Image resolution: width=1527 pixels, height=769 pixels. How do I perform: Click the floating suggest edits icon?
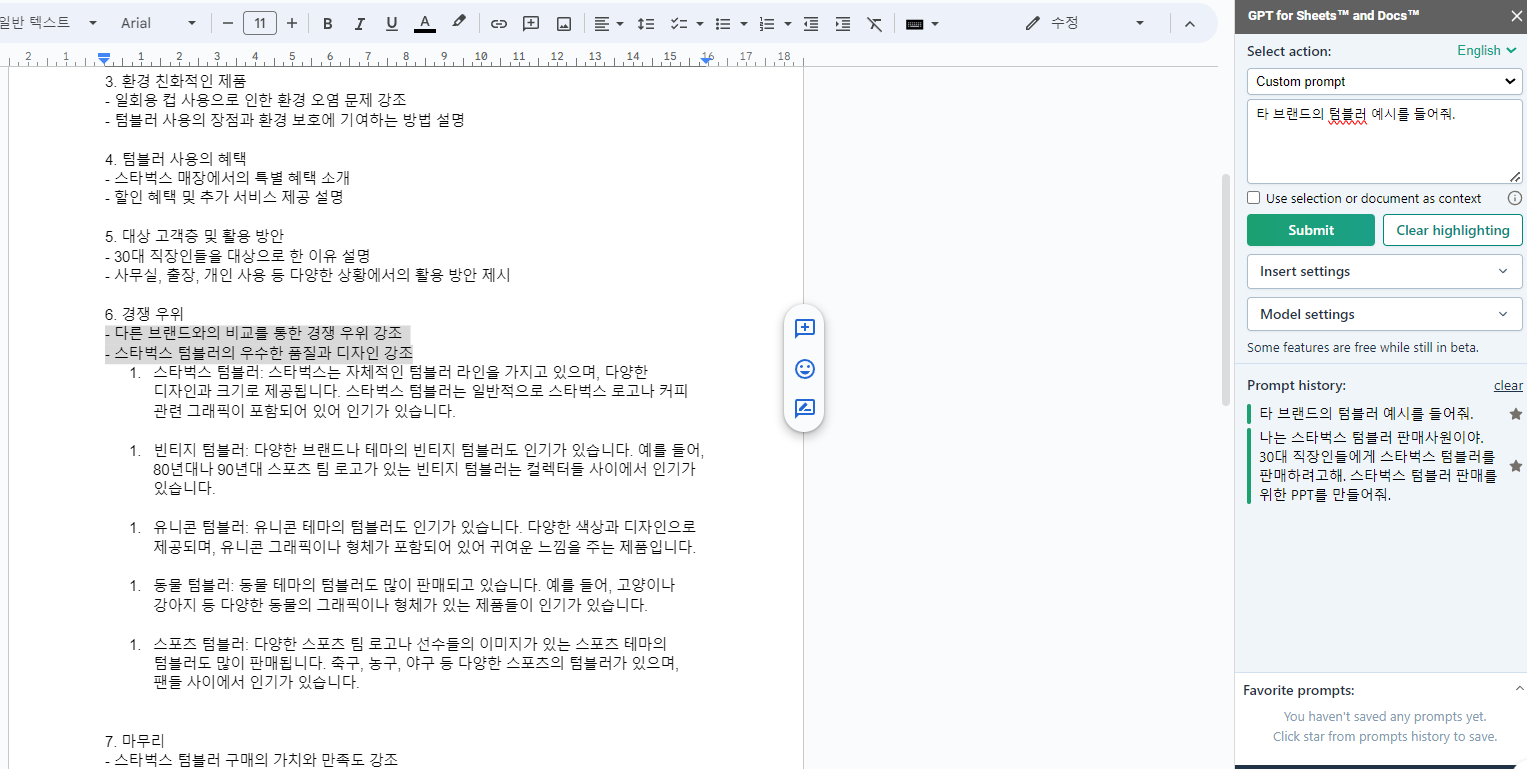coord(804,408)
